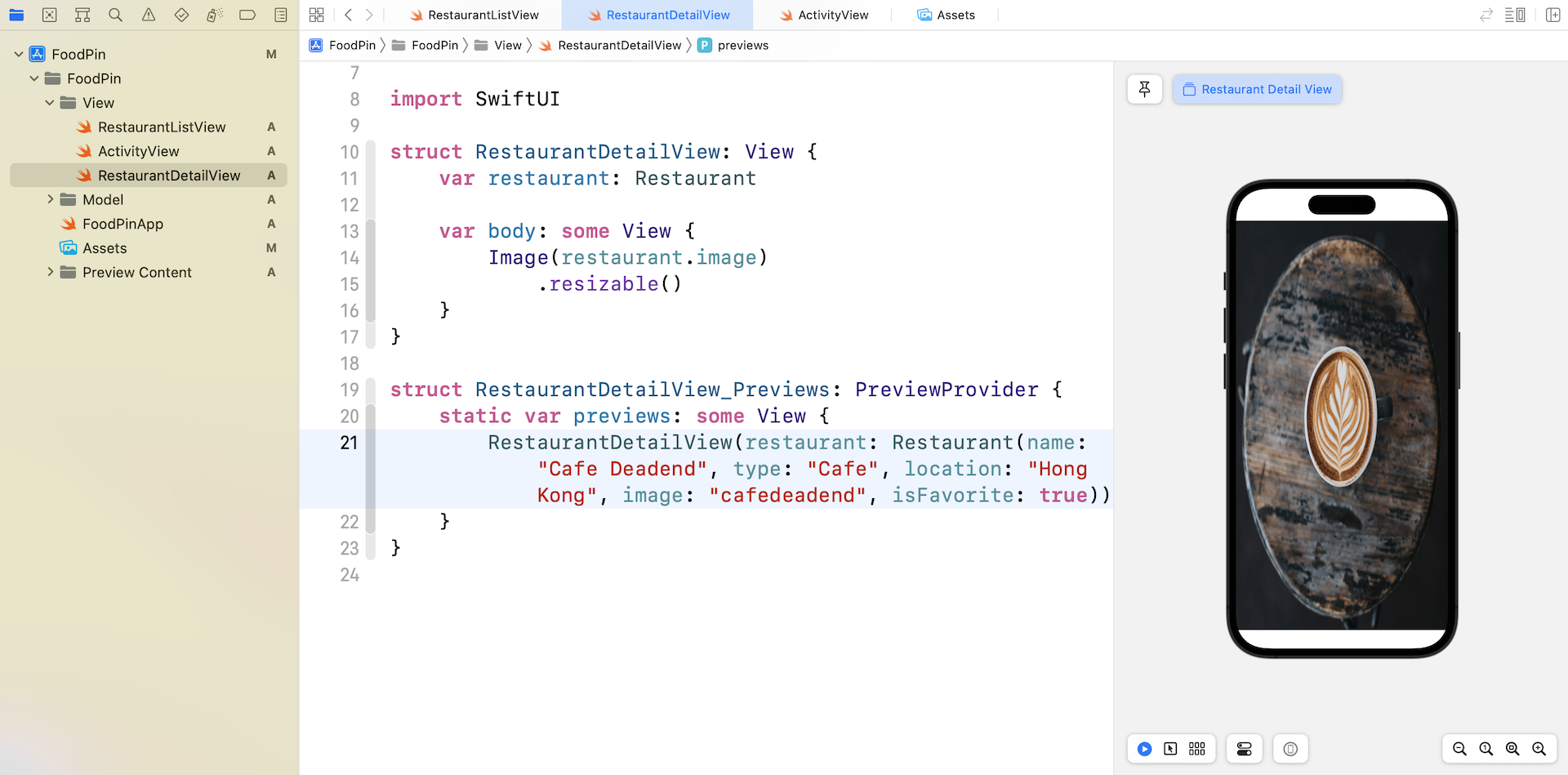Open the Source Control navigator
Image resolution: width=1568 pixels, height=775 pixels.
pos(49,15)
